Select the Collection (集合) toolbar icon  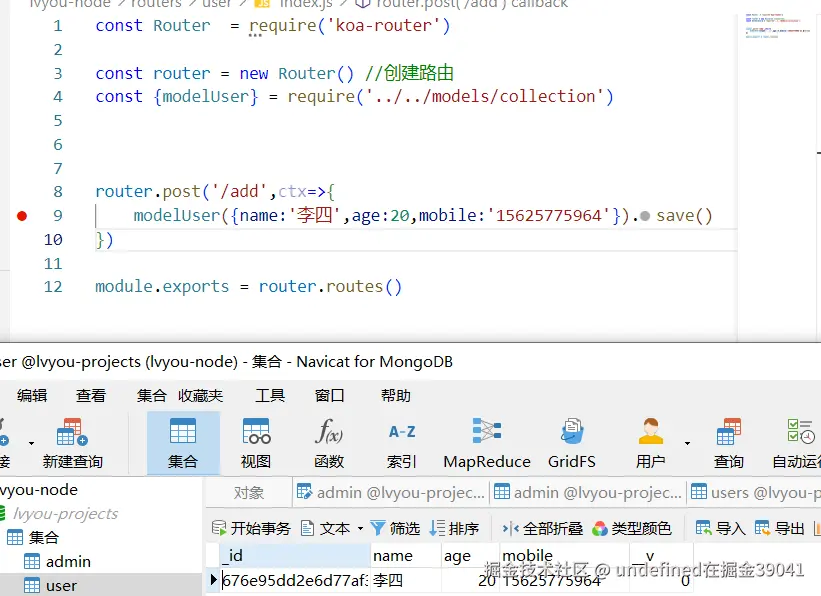pyautogui.click(x=183, y=444)
